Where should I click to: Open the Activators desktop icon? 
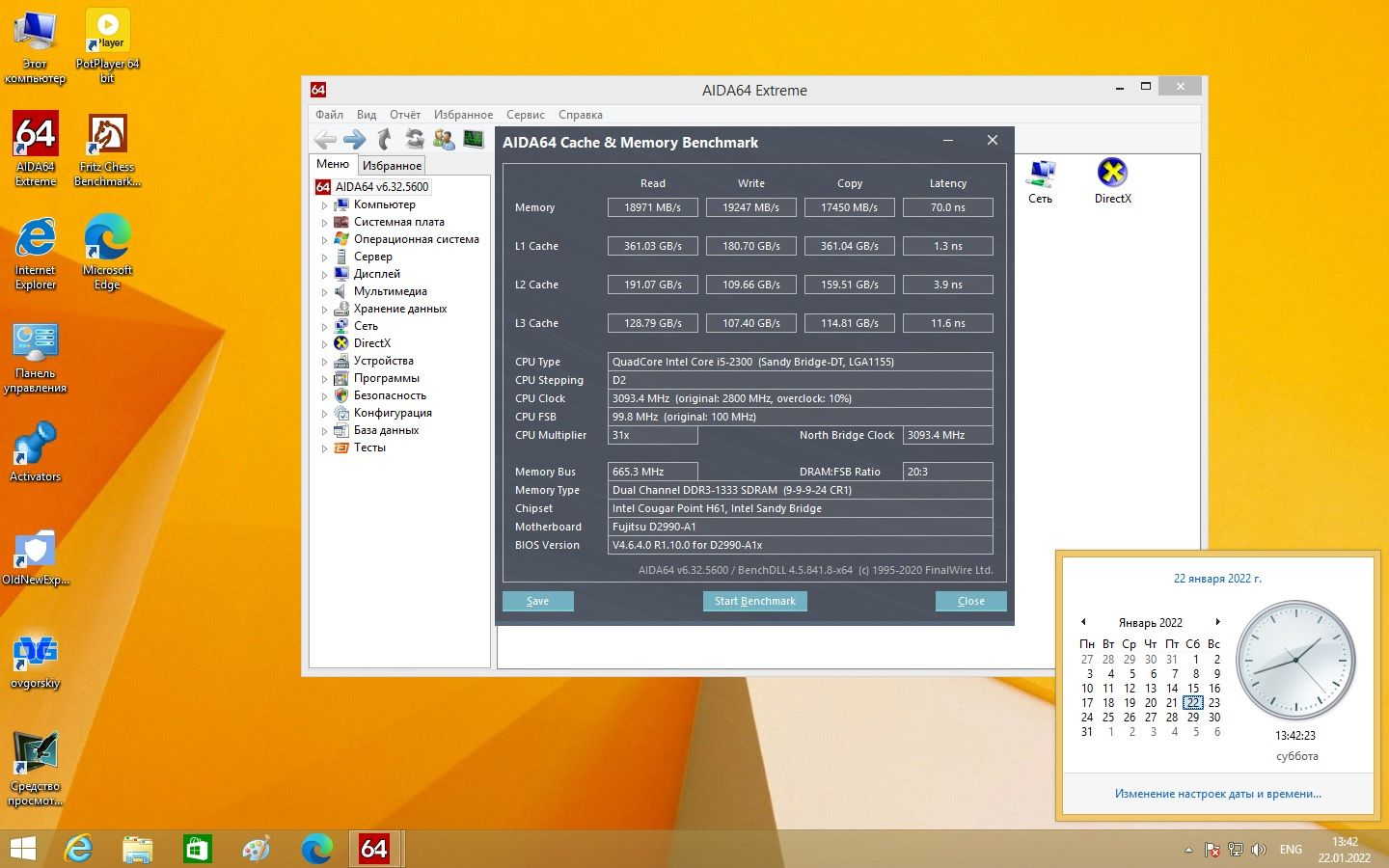pyautogui.click(x=36, y=452)
